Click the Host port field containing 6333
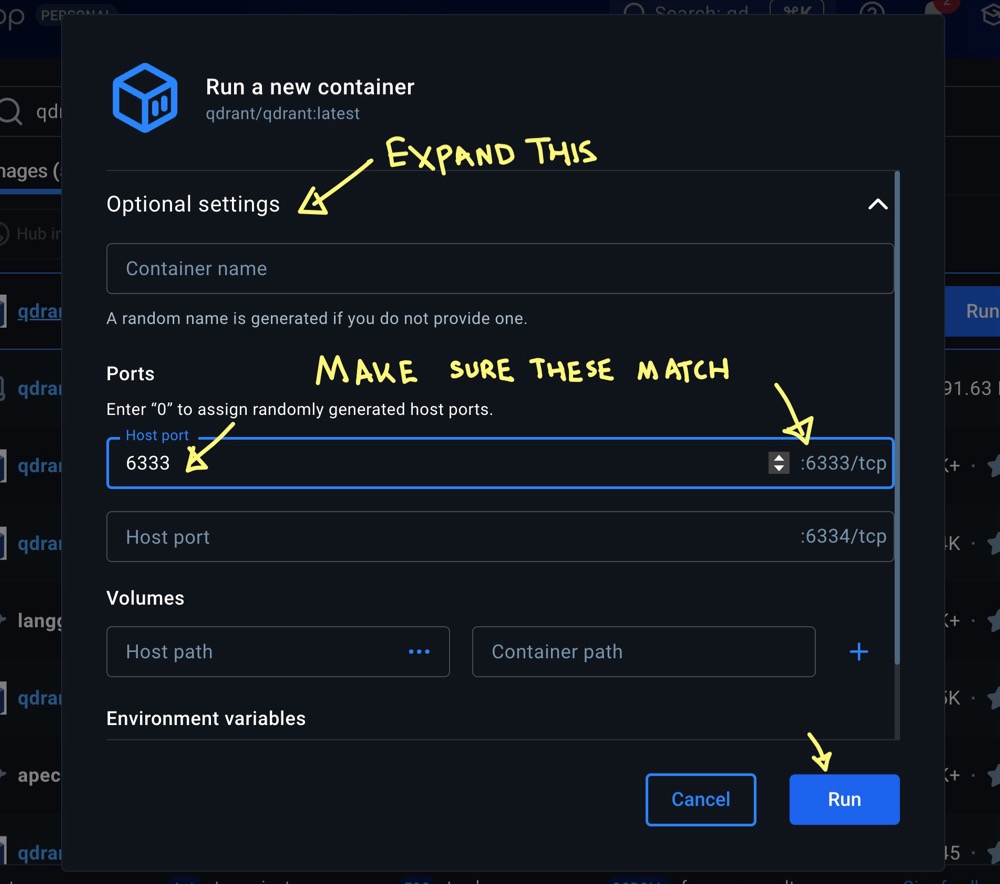This screenshot has height=884, width=1000. click(x=440, y=463)
